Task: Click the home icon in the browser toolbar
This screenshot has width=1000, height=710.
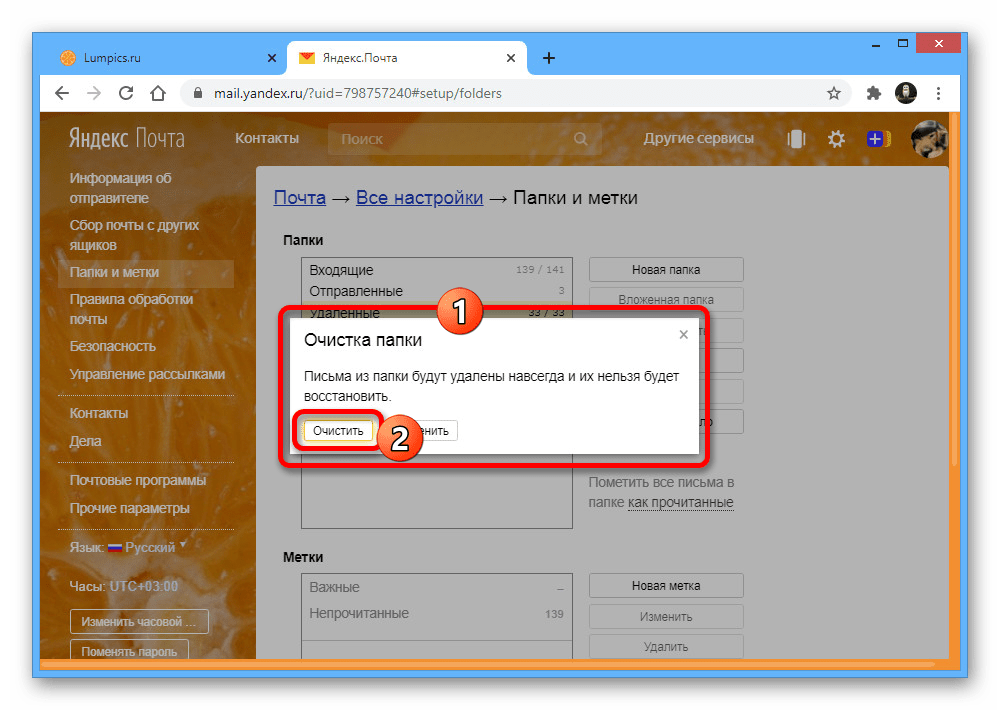Action: (x=158, y=92)
